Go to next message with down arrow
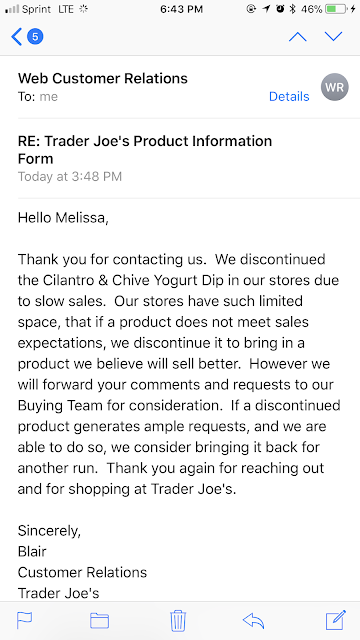Image resolution: width=360 pixels, height=640 pixels. coord(333,37)
